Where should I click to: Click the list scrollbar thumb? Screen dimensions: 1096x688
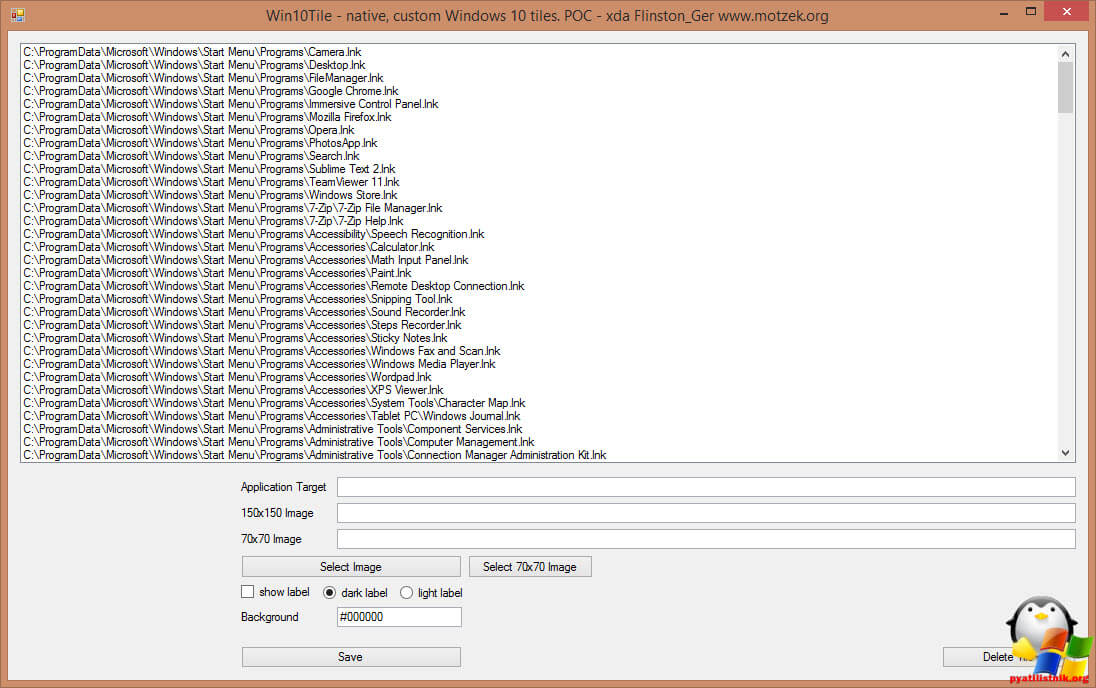[1065, 87]
